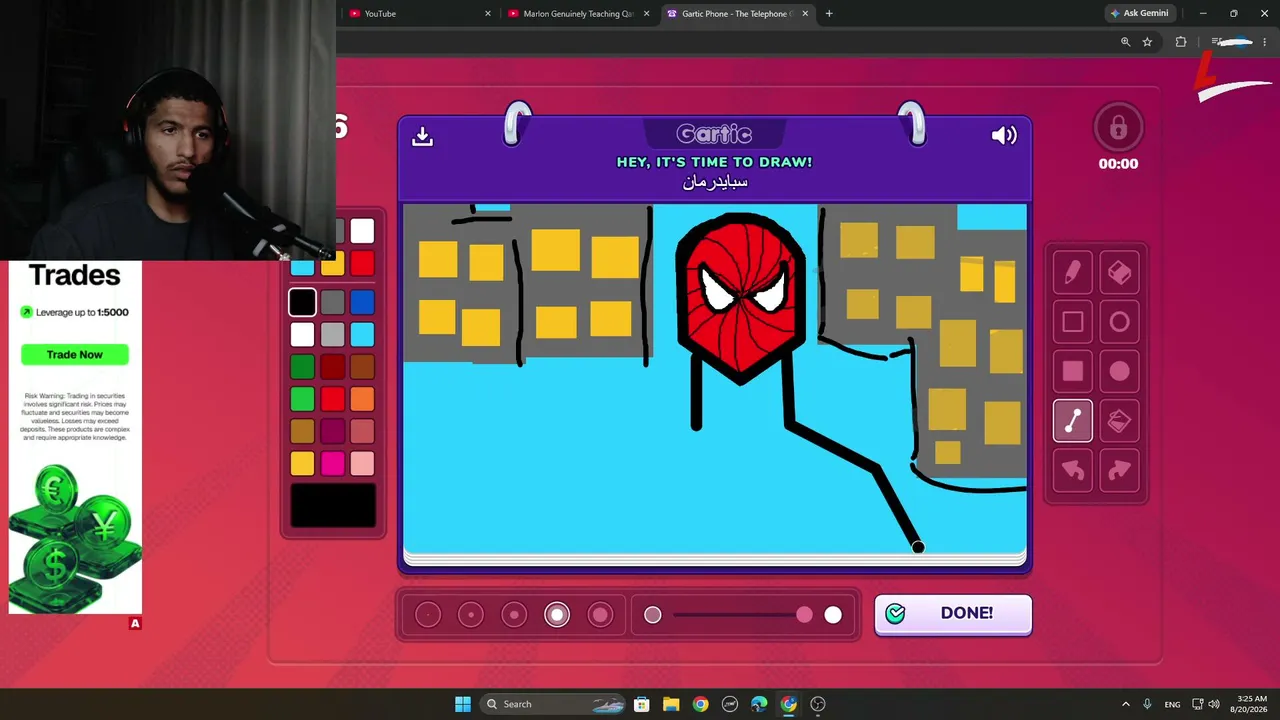Click the 00:00 timer text

[1118, 164]
